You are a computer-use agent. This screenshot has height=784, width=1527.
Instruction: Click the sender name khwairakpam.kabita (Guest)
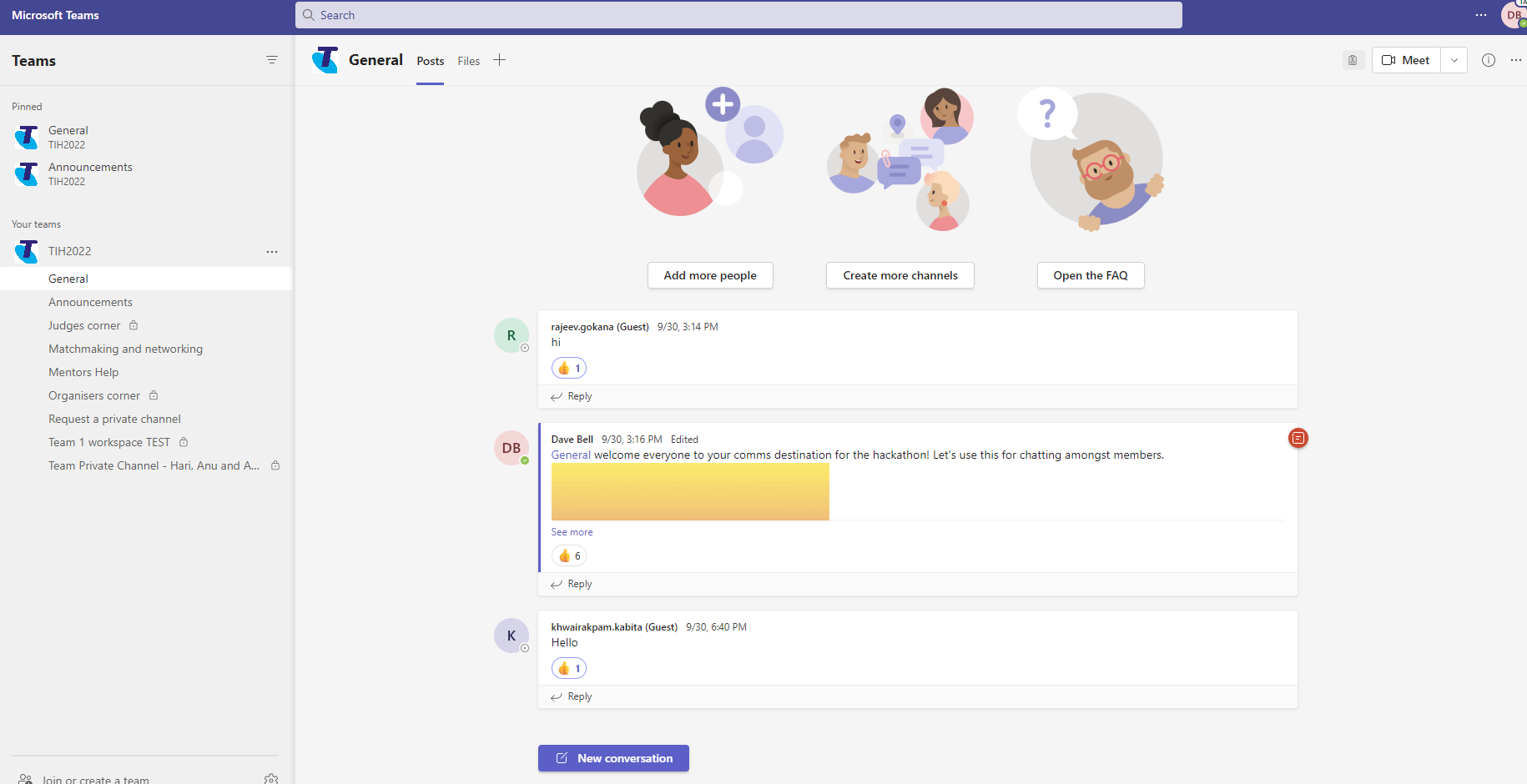click(614, 627)
